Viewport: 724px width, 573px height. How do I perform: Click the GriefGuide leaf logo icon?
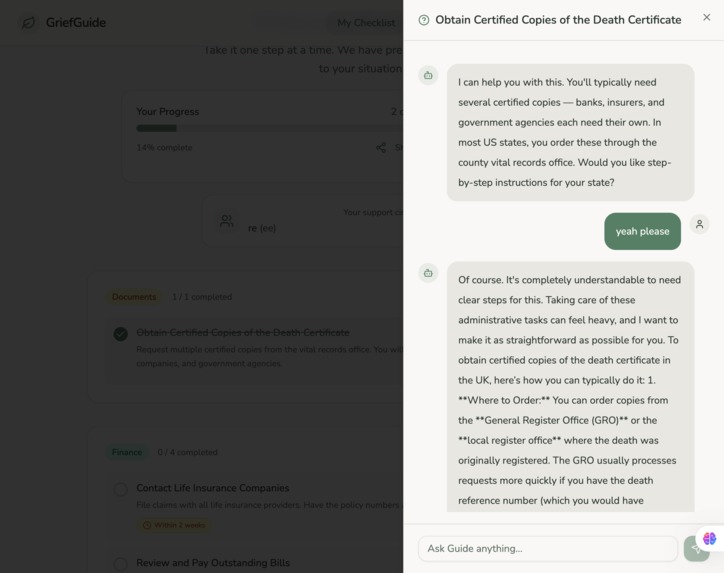(x=28, y=23)
